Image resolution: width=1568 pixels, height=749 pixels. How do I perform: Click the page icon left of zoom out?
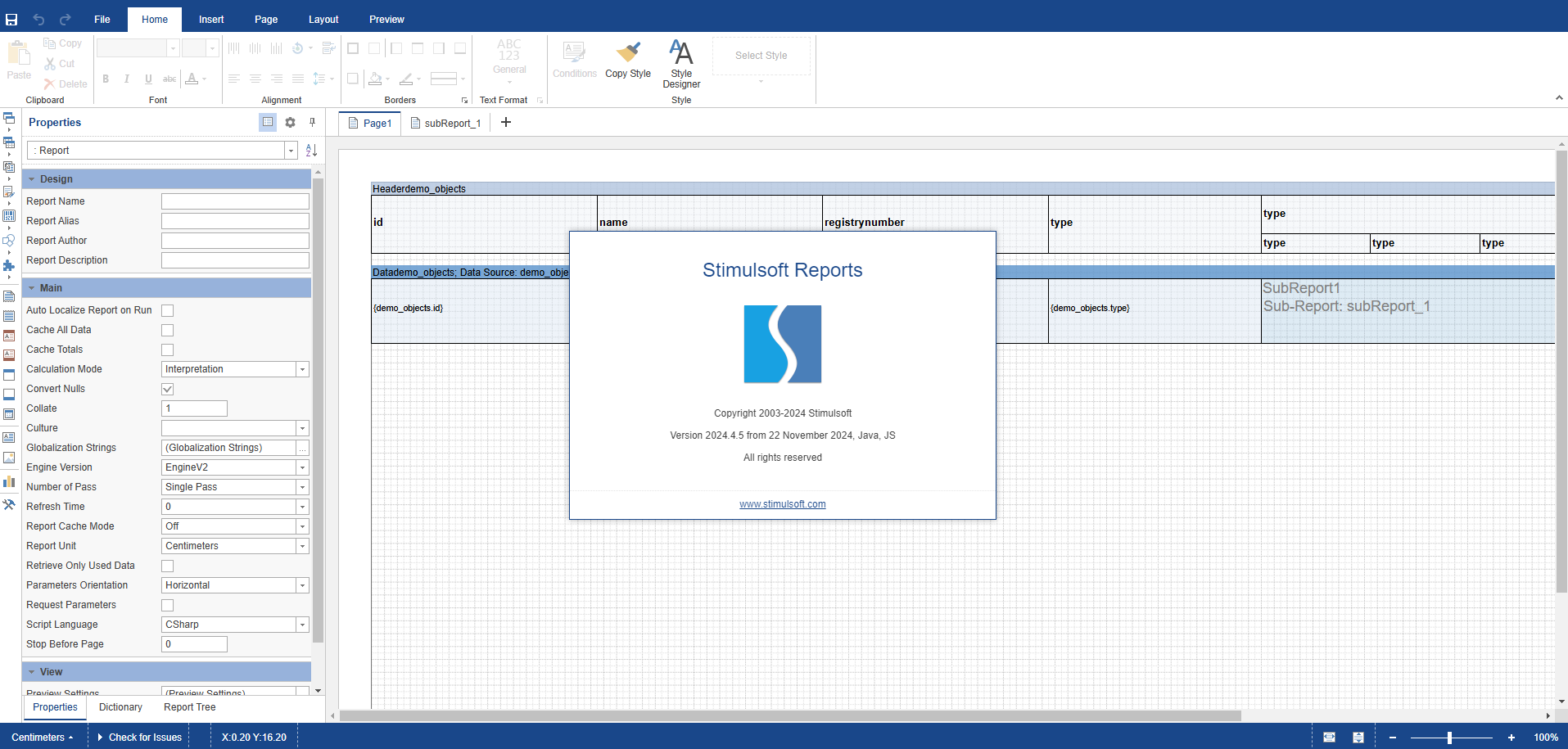pos(1358,738)
